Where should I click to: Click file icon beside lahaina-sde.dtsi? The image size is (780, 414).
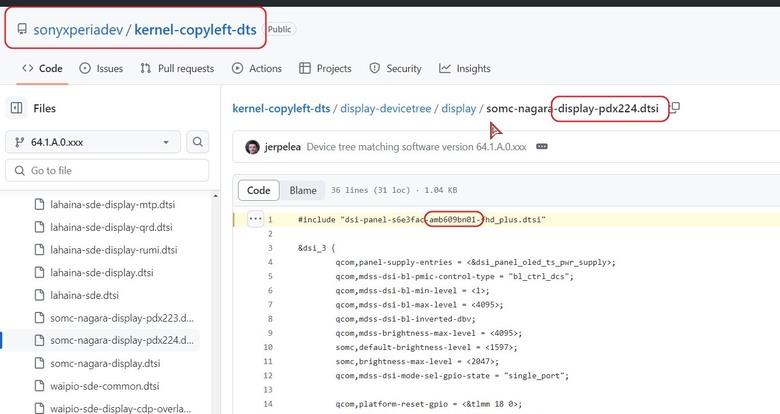[39, 296]
